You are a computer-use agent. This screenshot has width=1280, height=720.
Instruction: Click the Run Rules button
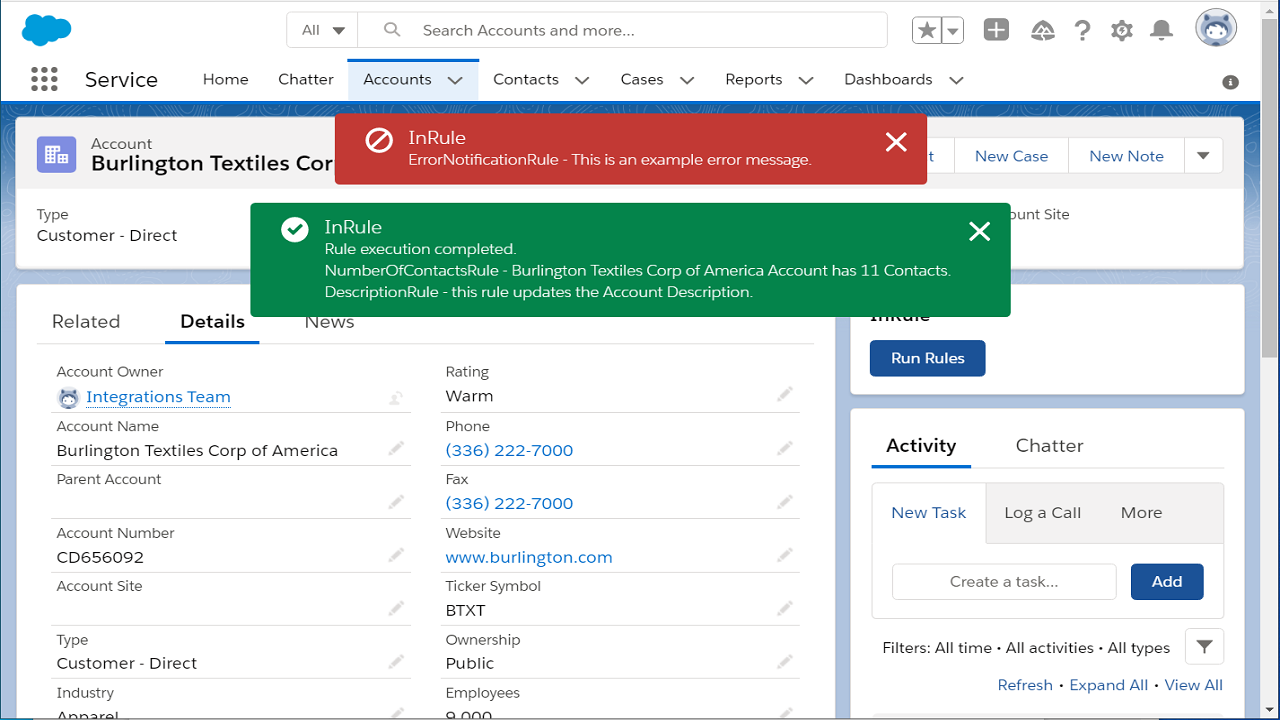click(927, 358)
